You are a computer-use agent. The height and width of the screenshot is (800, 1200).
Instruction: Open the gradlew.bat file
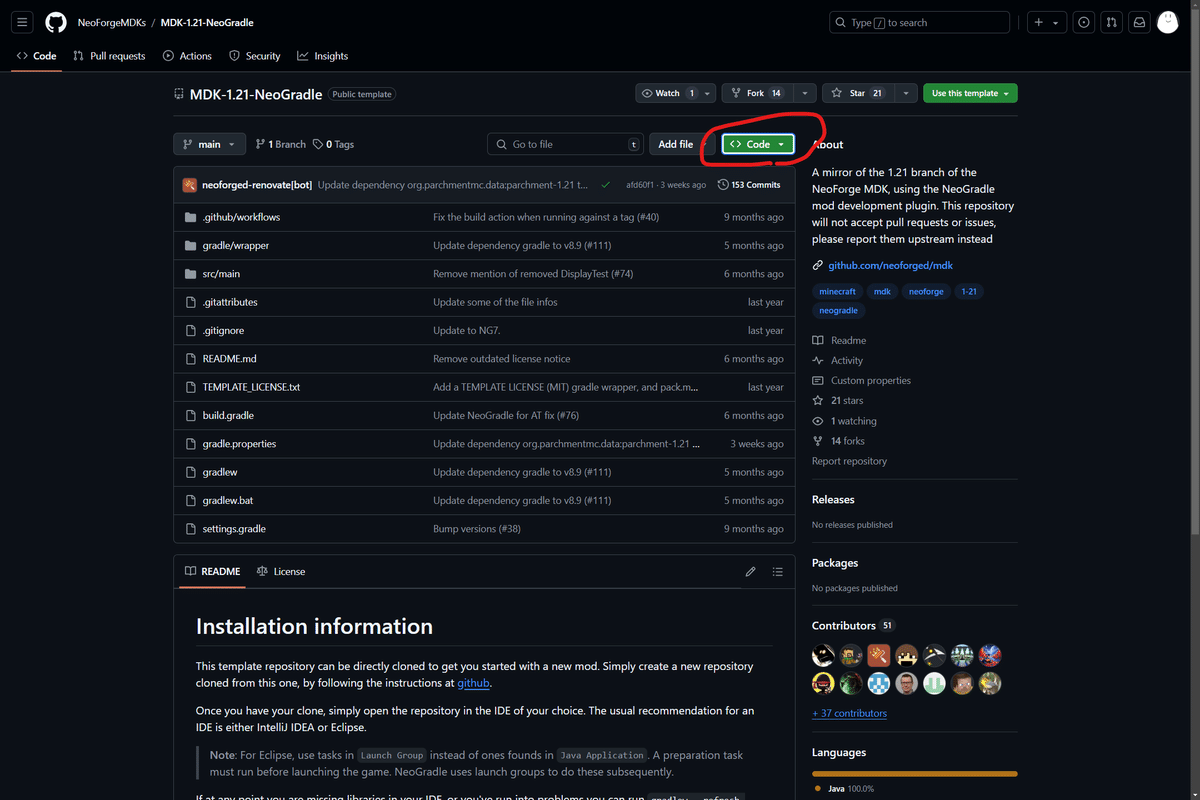227,500
